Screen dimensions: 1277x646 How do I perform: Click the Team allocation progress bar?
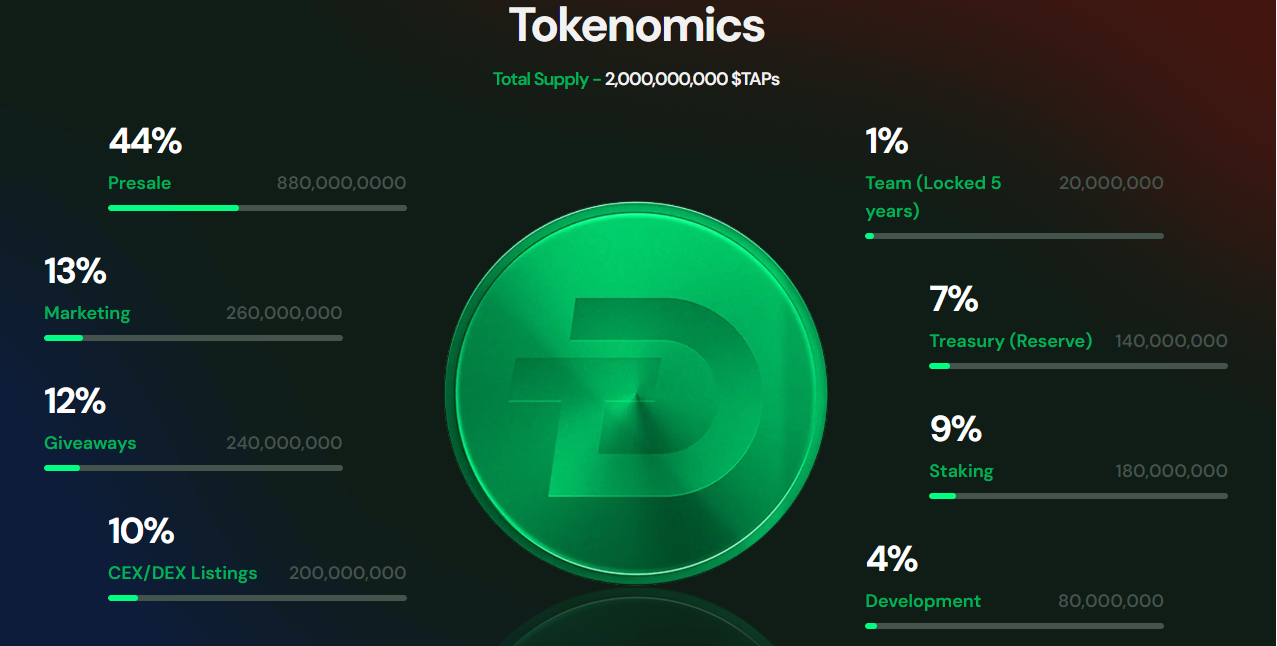tap(1014, 236)
